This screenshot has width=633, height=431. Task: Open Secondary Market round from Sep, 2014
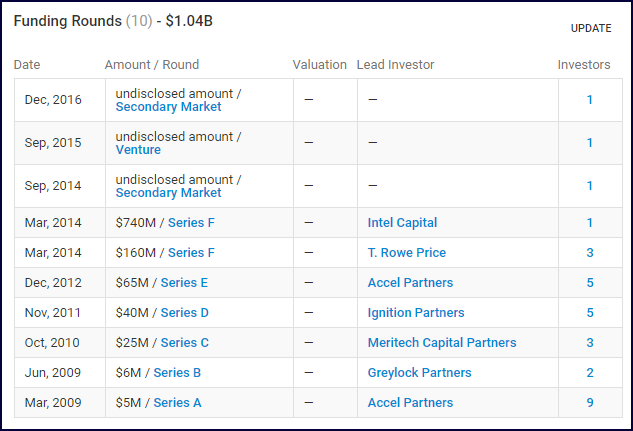168,193
